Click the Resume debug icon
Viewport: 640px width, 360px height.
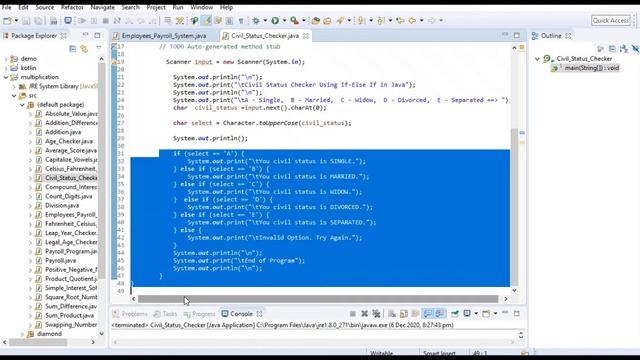click(82, 20)
